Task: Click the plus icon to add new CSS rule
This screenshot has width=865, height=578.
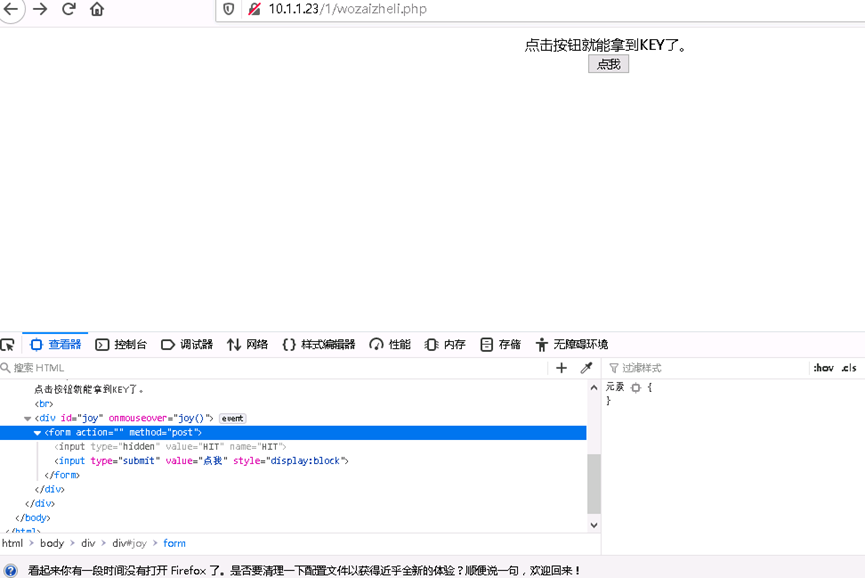Action: pos(561,367)
